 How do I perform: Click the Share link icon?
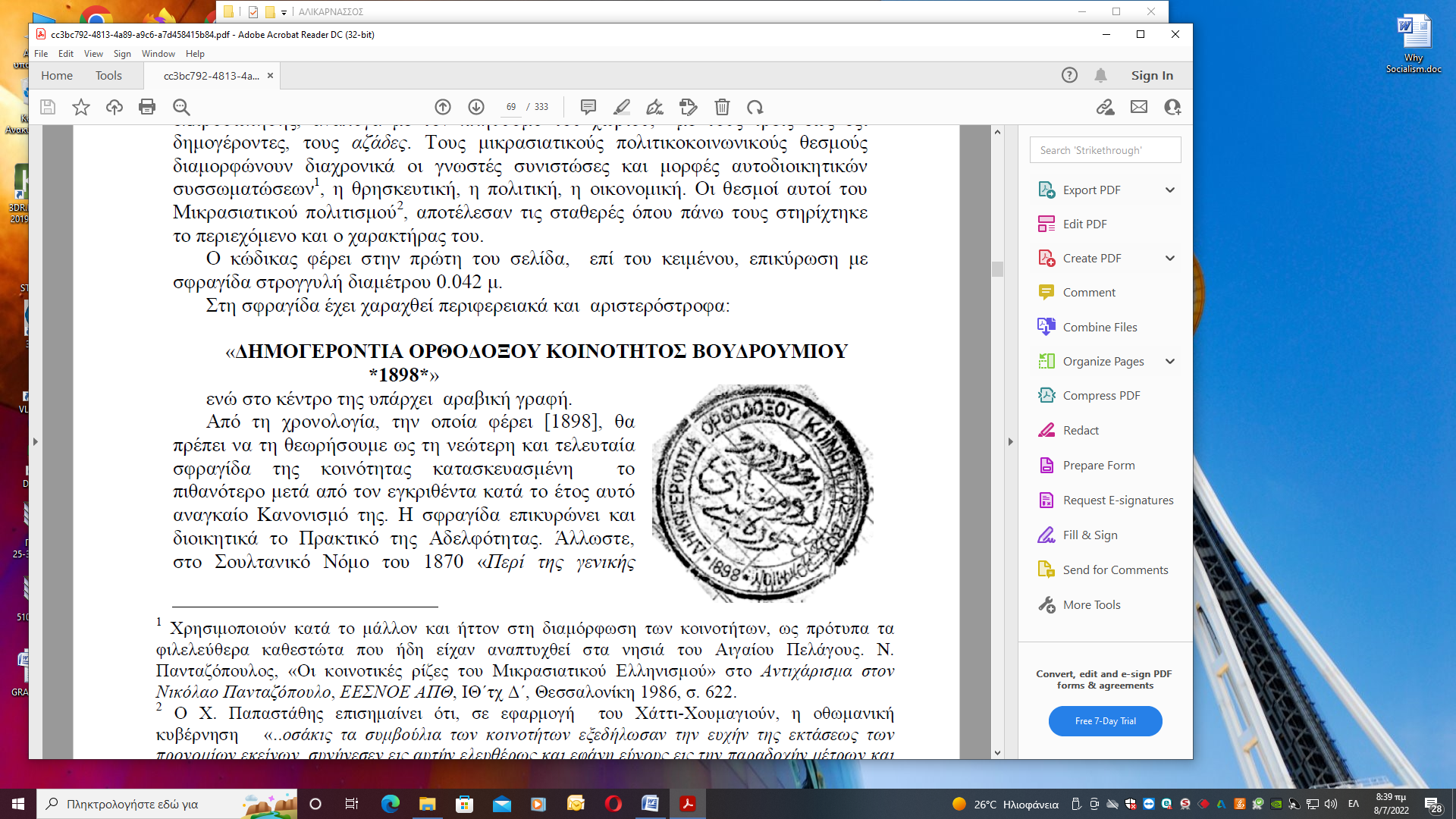[1105, 107]
